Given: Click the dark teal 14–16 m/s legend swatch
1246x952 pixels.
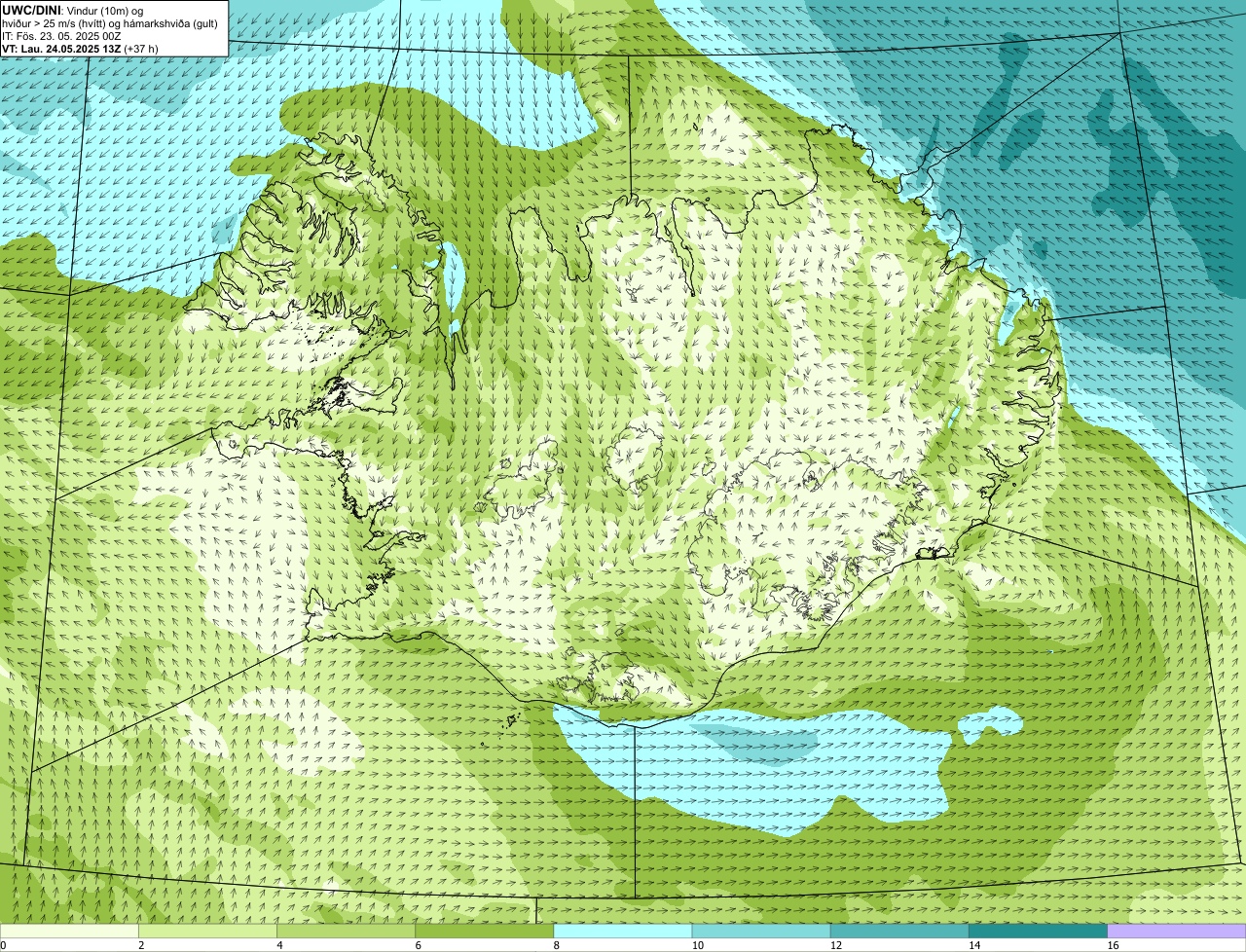Looking at the screenshot, I should click(x=1039, y=931).
